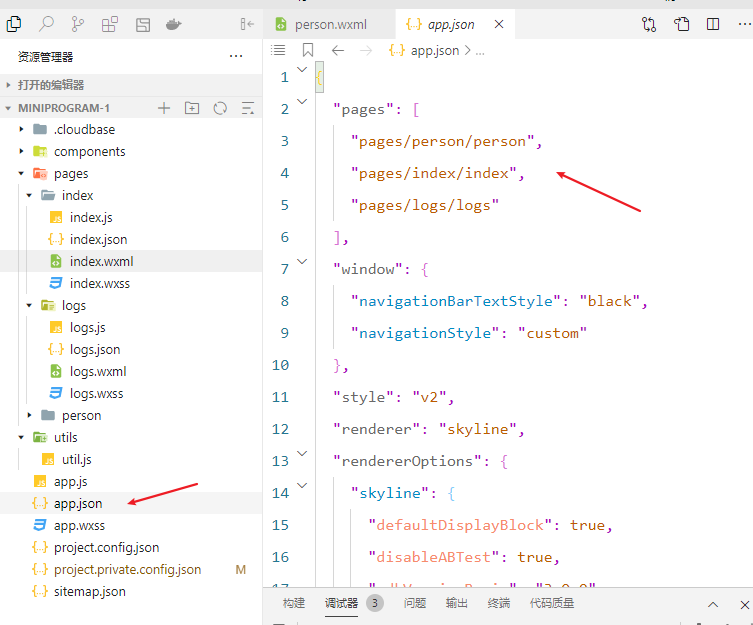
Task: Maximize the bottom panel with caret
Action: (713, 605)
